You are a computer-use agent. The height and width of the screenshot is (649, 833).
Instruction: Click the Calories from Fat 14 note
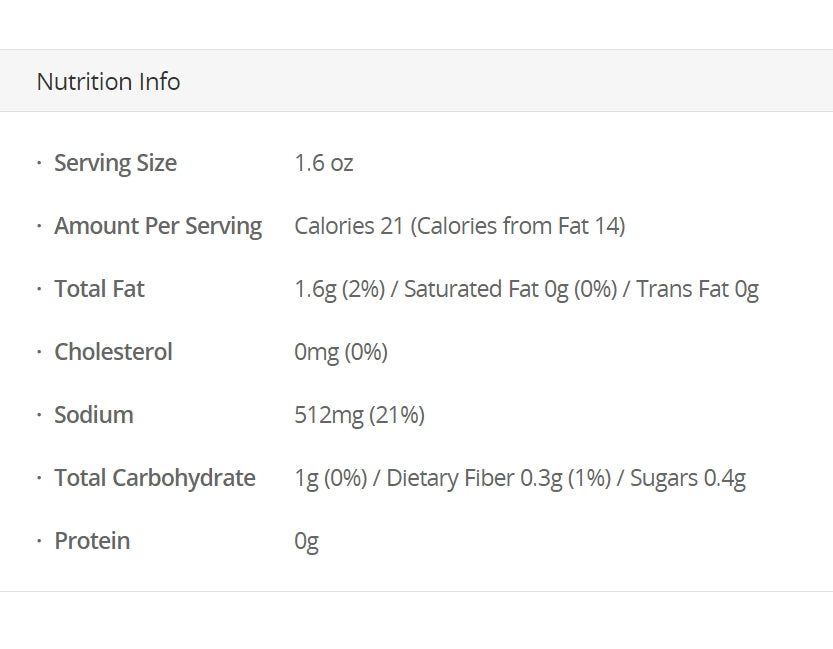pyautogui.click(x=517, y=226)
